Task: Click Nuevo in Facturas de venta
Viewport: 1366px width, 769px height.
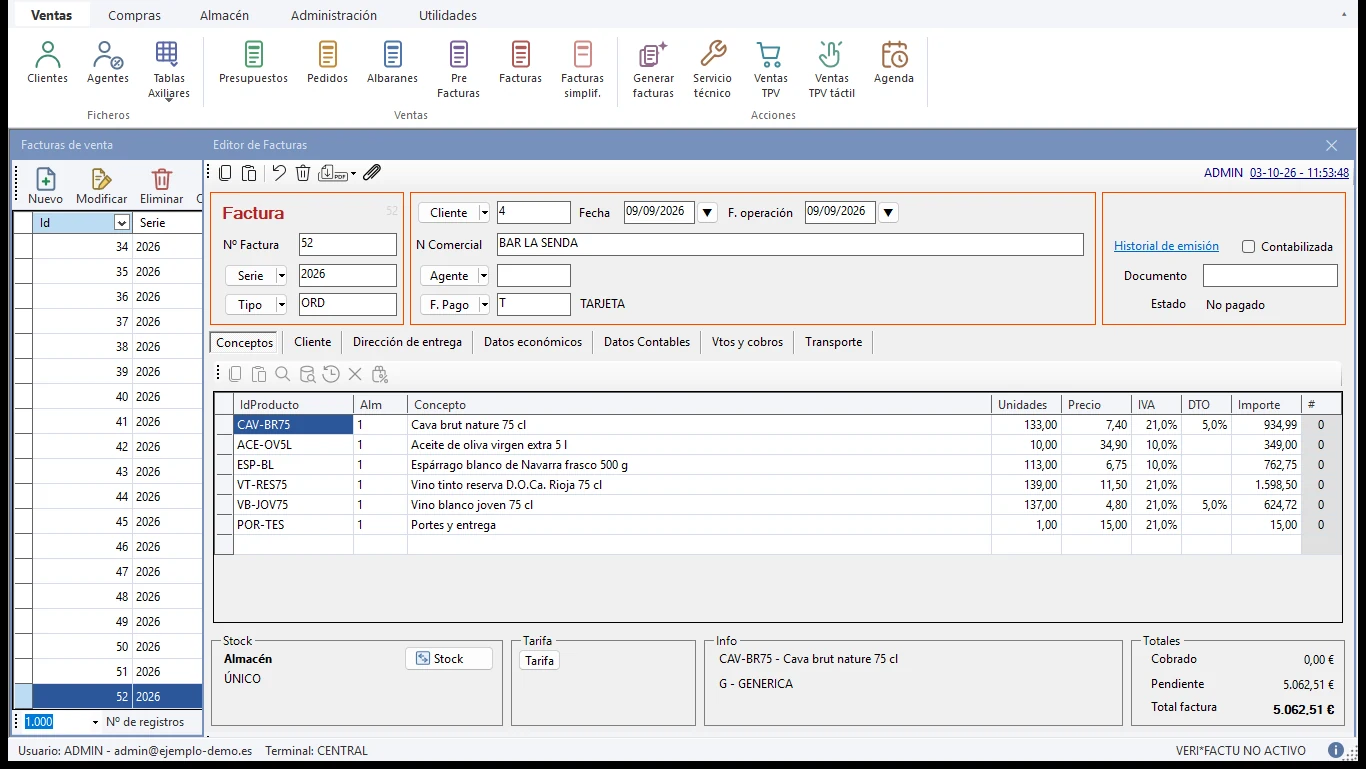Action: coord(46,186)
